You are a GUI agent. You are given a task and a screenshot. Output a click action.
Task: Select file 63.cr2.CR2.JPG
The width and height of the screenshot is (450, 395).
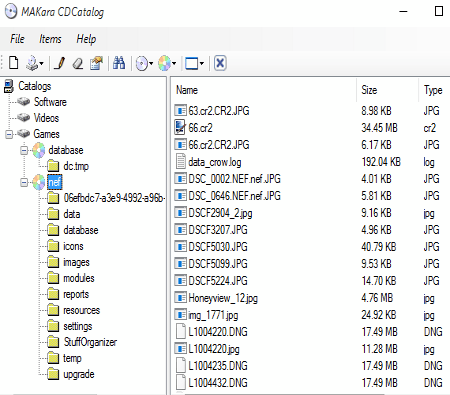[219, 111]
